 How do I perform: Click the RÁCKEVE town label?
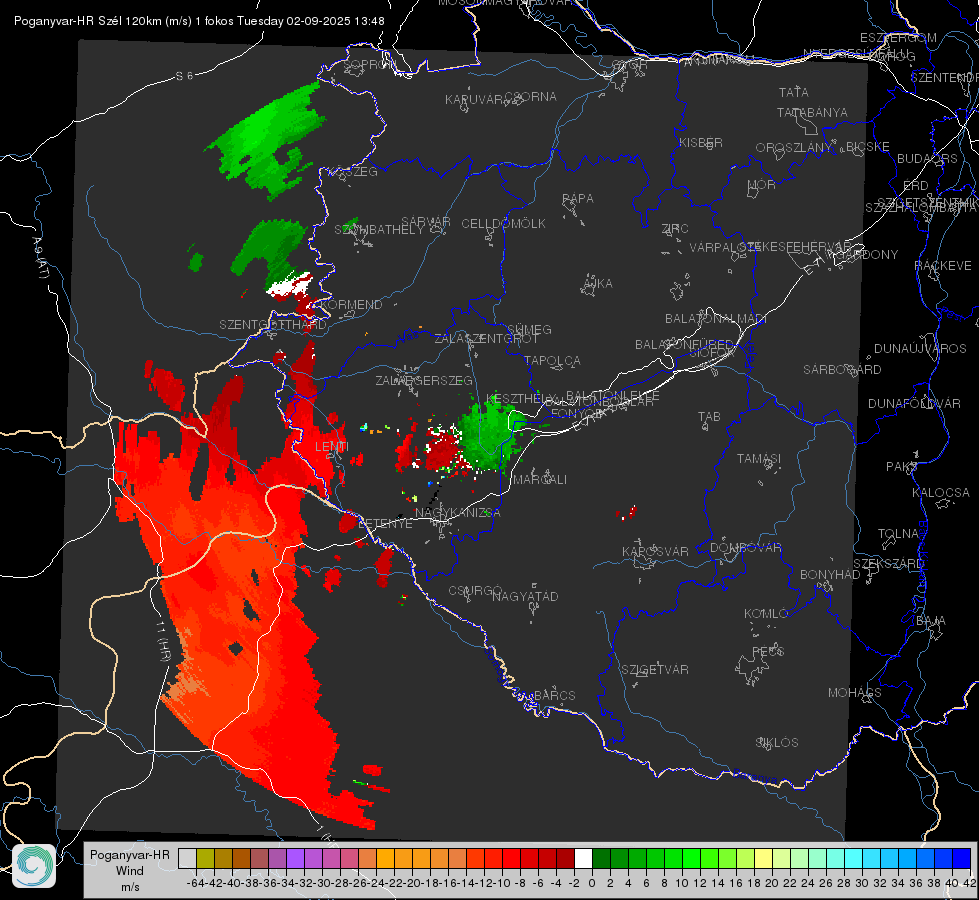(x=943, y=266)
